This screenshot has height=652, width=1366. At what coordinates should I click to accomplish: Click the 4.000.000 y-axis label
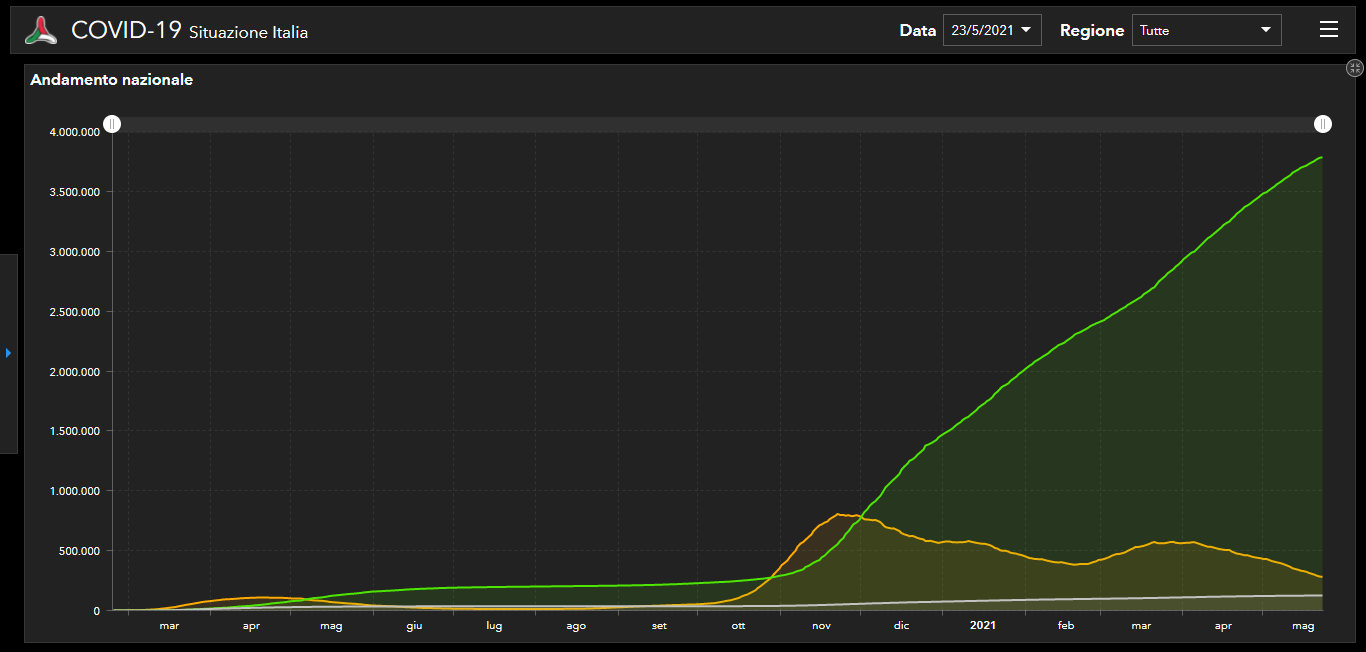click(x=74, y=132)
